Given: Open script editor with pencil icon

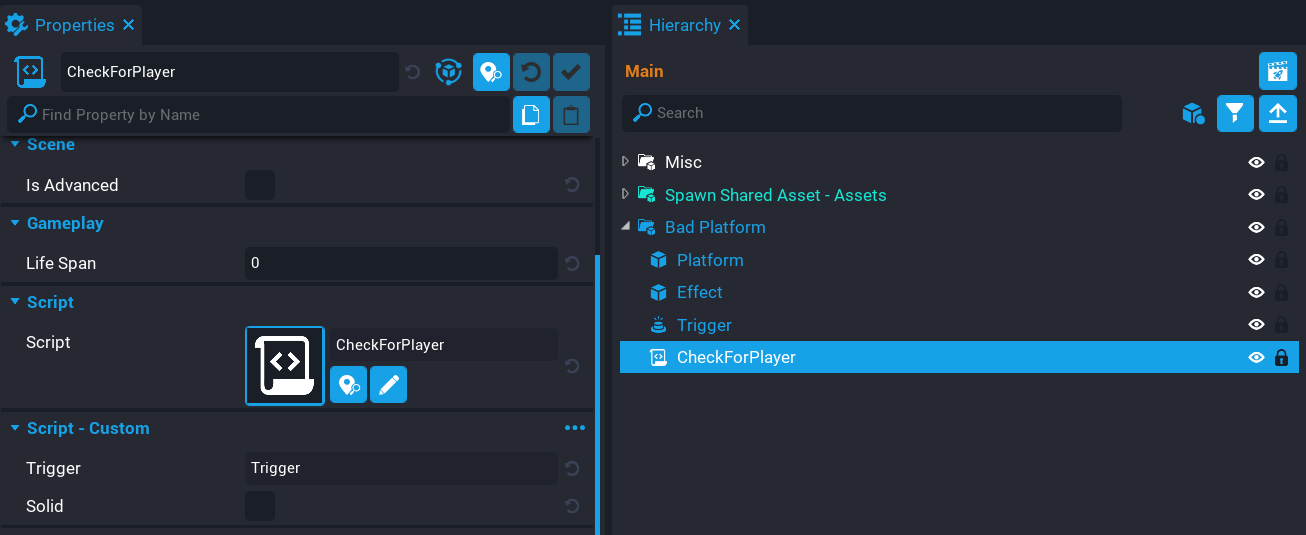Looking at the screenshot, I should (388, 384).
